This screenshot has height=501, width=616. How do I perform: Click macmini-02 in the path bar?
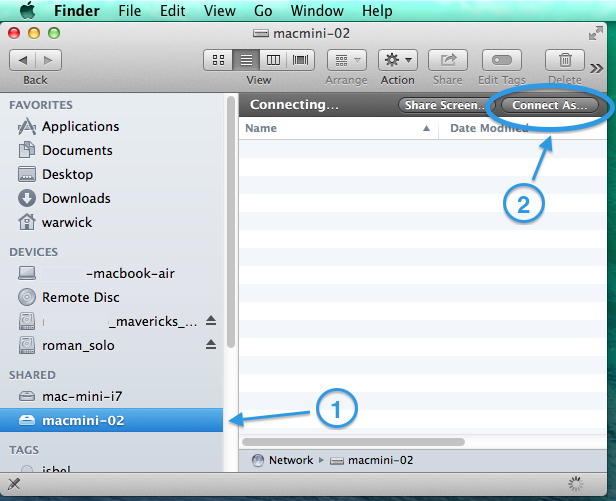coord(372,460)
